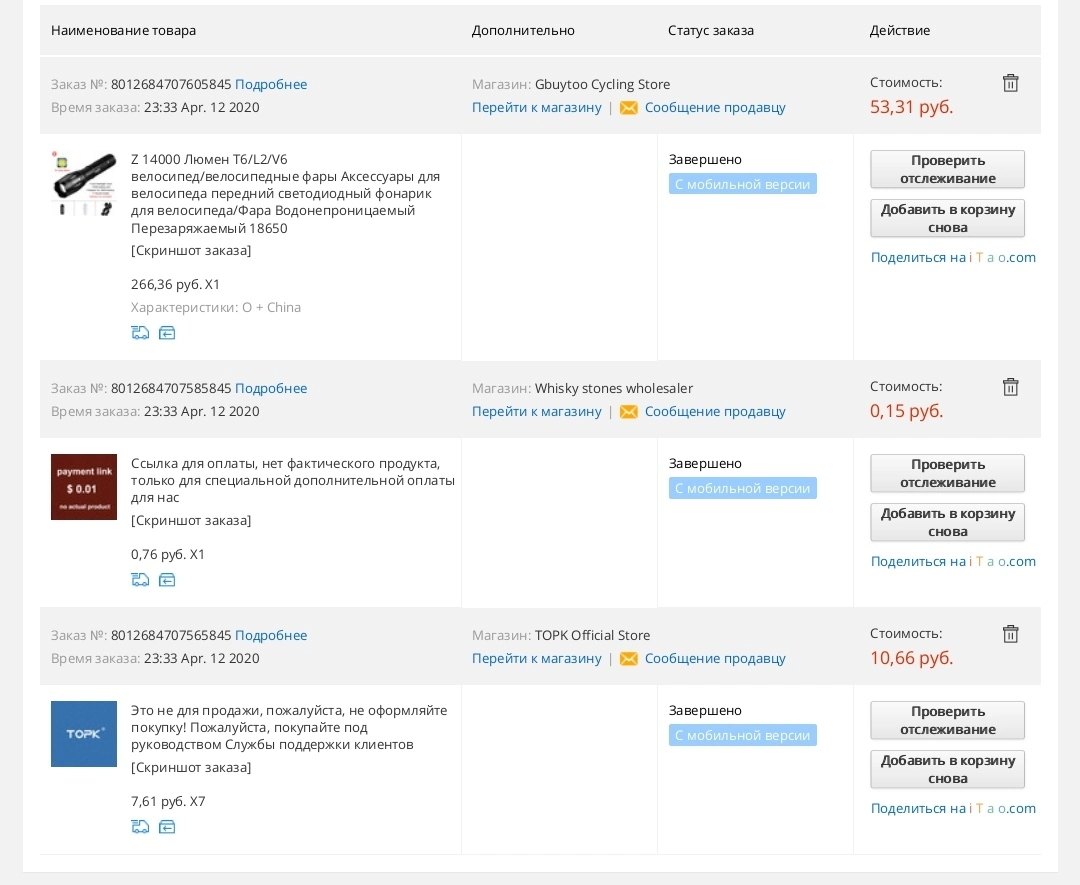
Task: Click return box icon under TOPK item
Action: 167,827
